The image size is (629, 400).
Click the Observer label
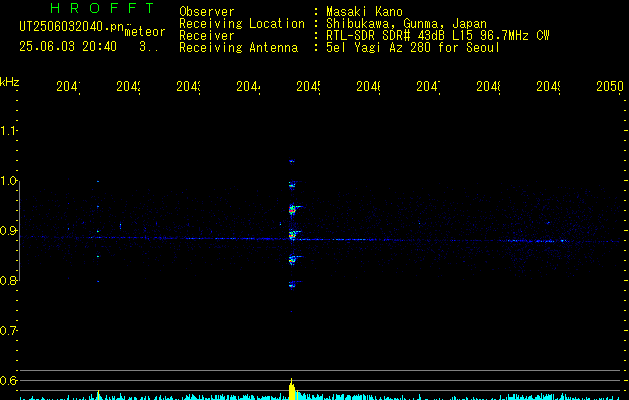tap(207, 12)
